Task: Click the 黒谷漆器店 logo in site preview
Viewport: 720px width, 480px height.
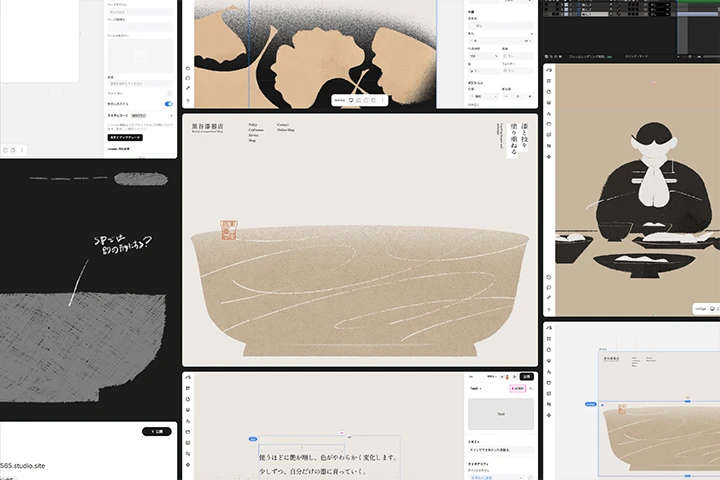Action: coord(208,127)
